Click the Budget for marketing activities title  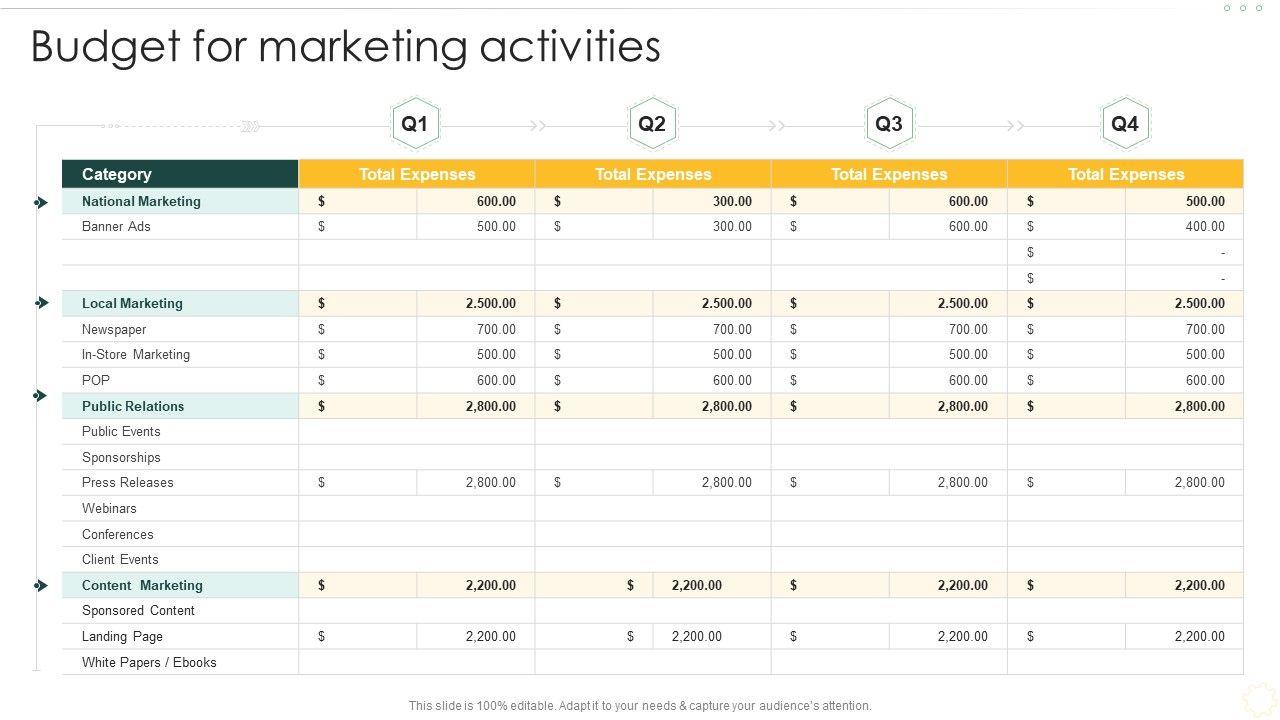tap(346, 46)
